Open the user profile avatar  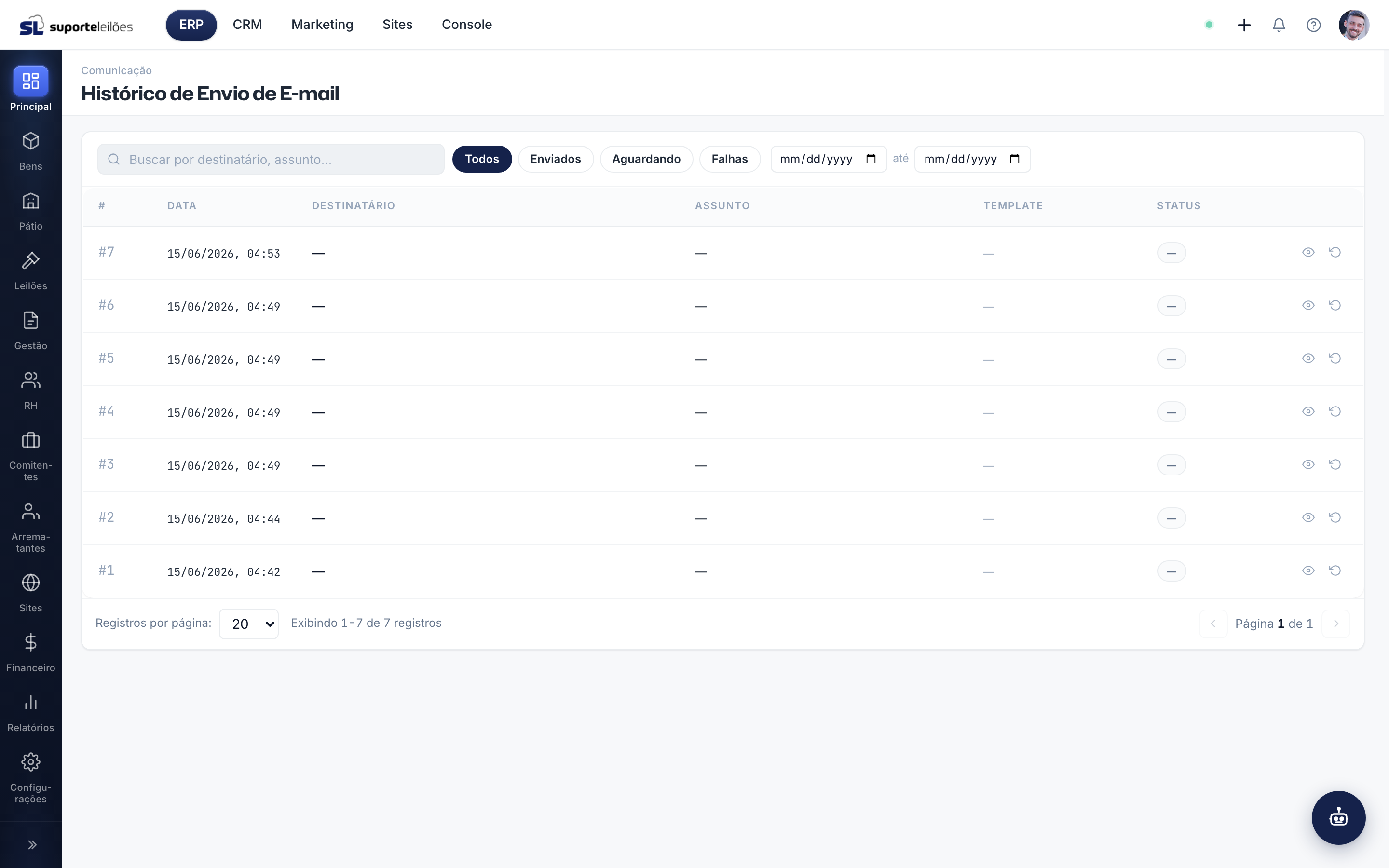(x=1354, y=25)
